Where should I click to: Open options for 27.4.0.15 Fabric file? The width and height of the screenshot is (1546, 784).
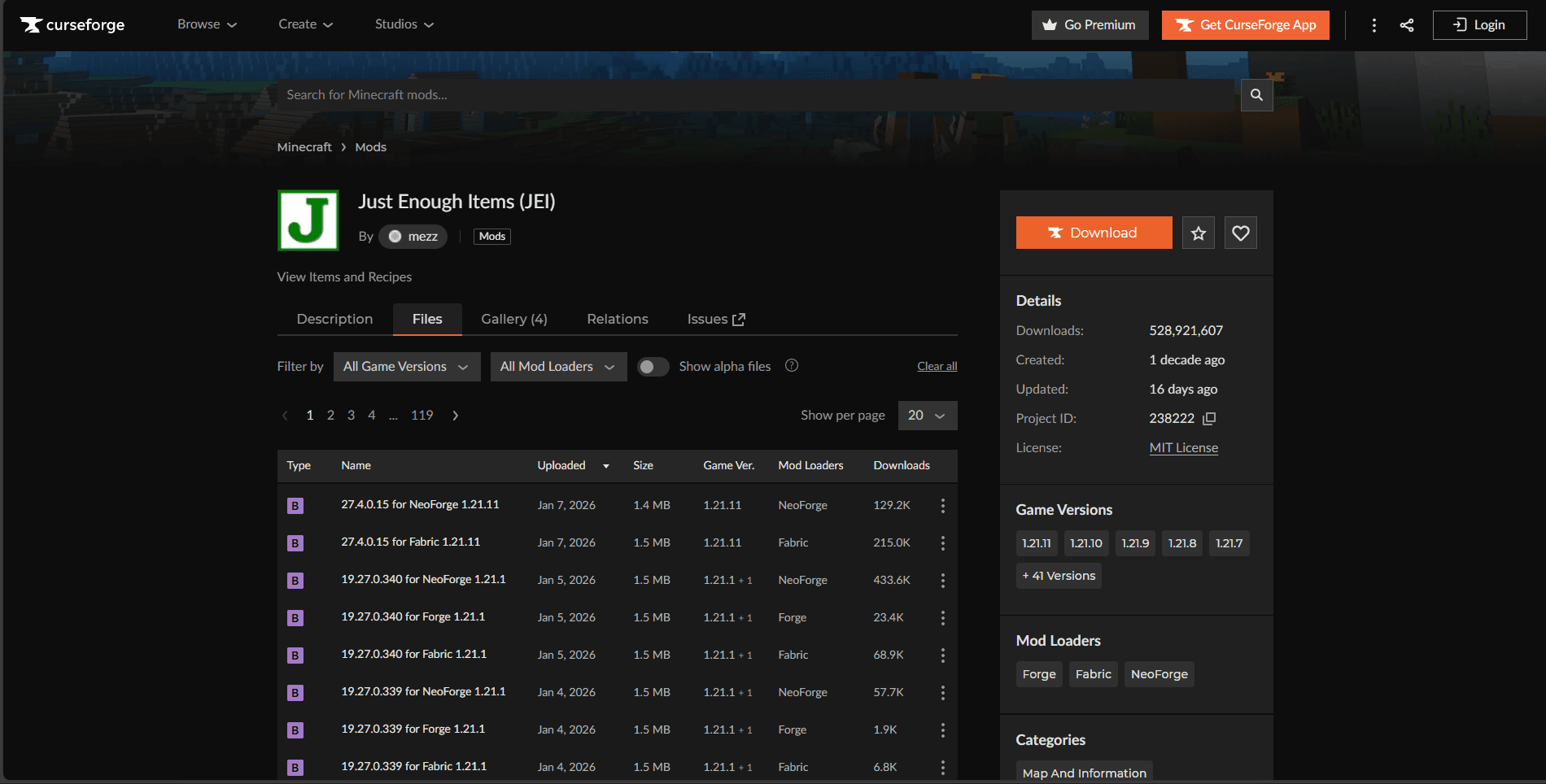pos(943,543)
